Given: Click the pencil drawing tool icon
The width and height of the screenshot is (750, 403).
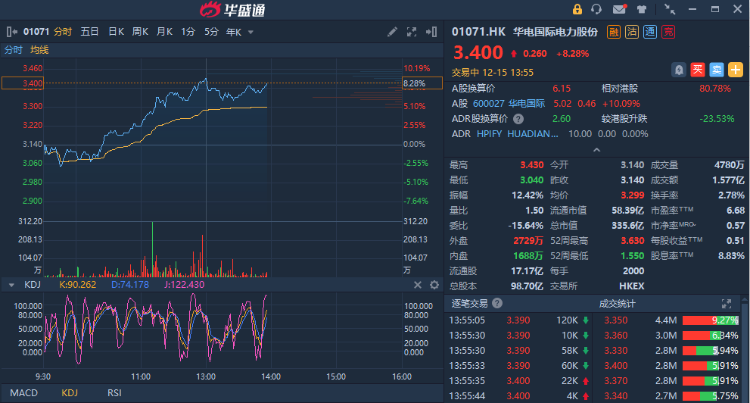Looking at the screenshot, I should 392,32.
